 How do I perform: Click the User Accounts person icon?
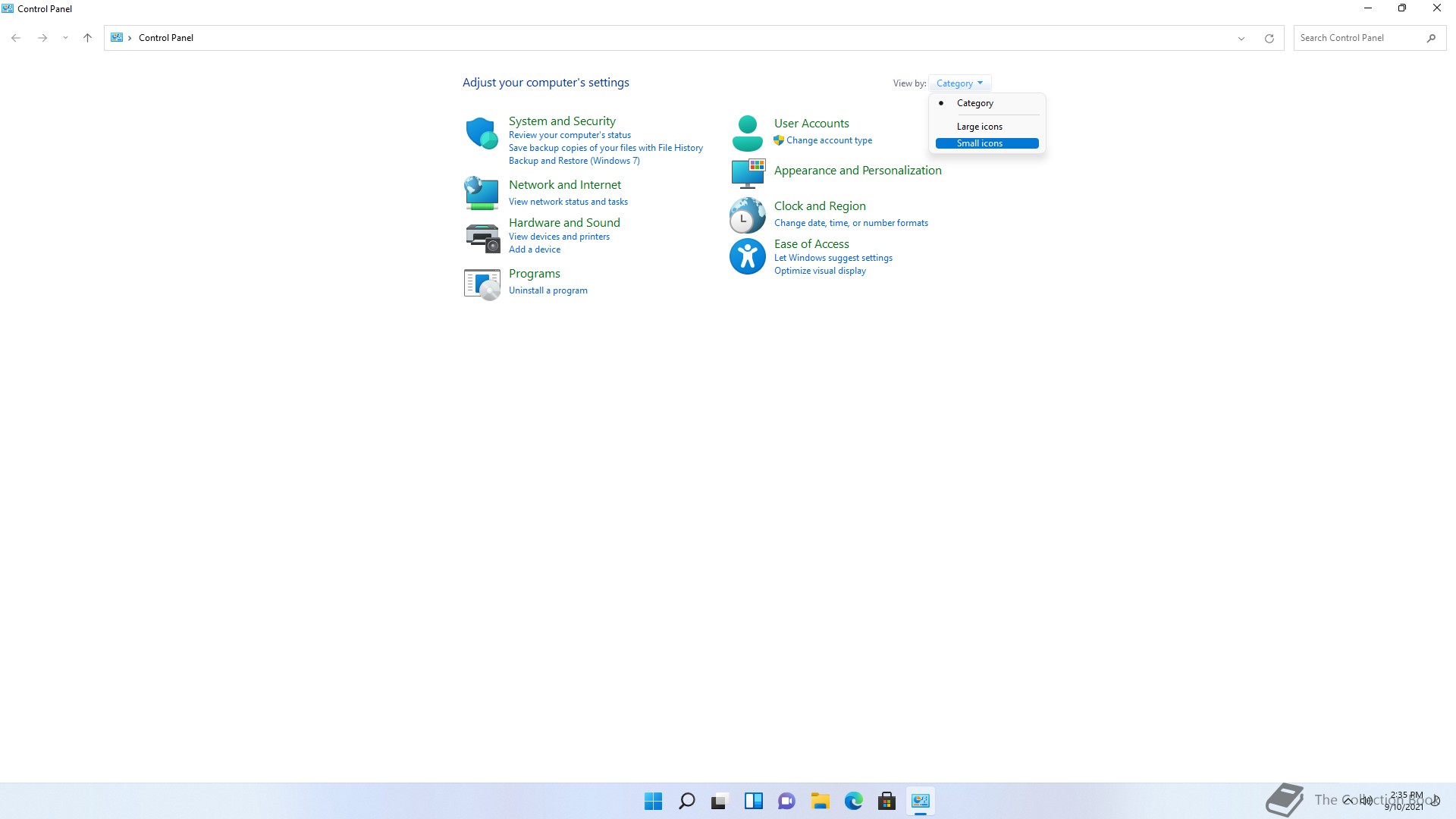click(747, 133)
